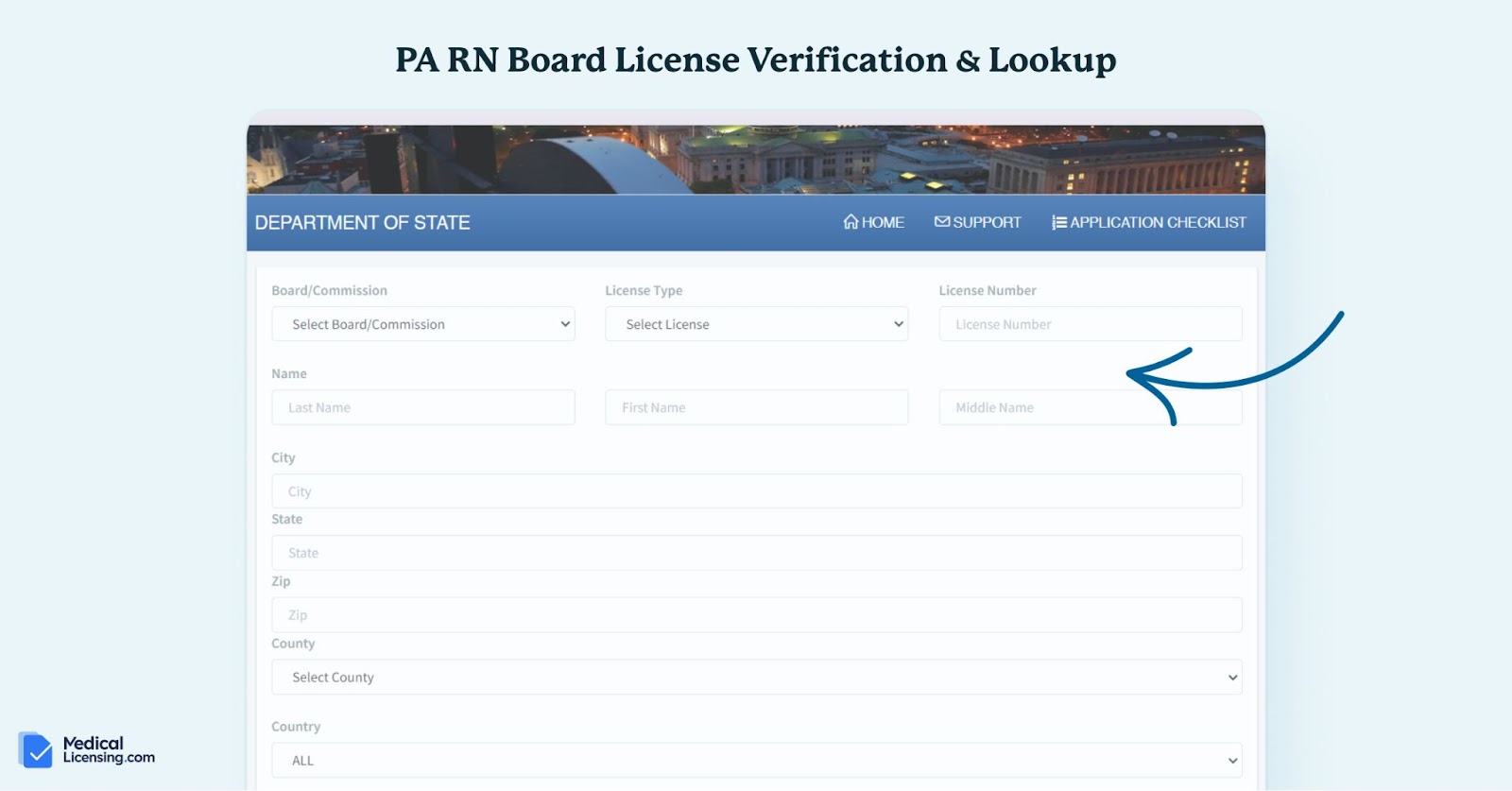
Task: Open the SUPPORT navigation link
Action: pos(978,222)
